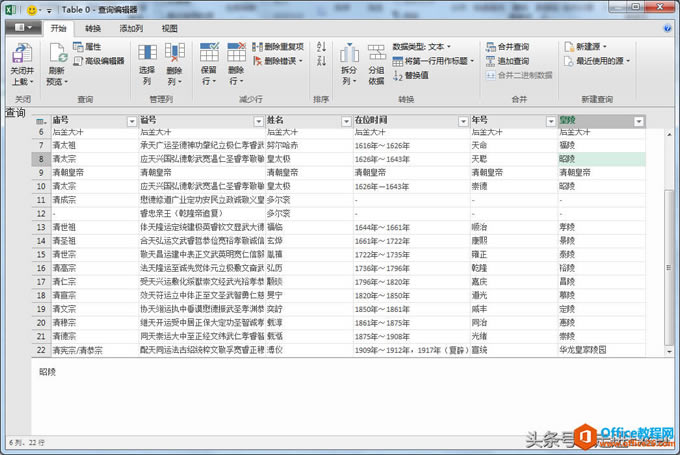Select row number 8 header
The height and width of the screenshot is (455, 680).
click(41, 159)
